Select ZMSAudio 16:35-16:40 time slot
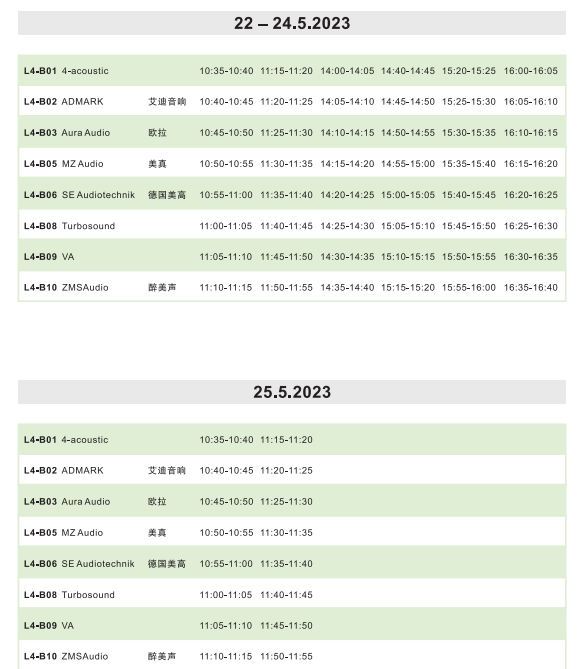 coord(531,288)
